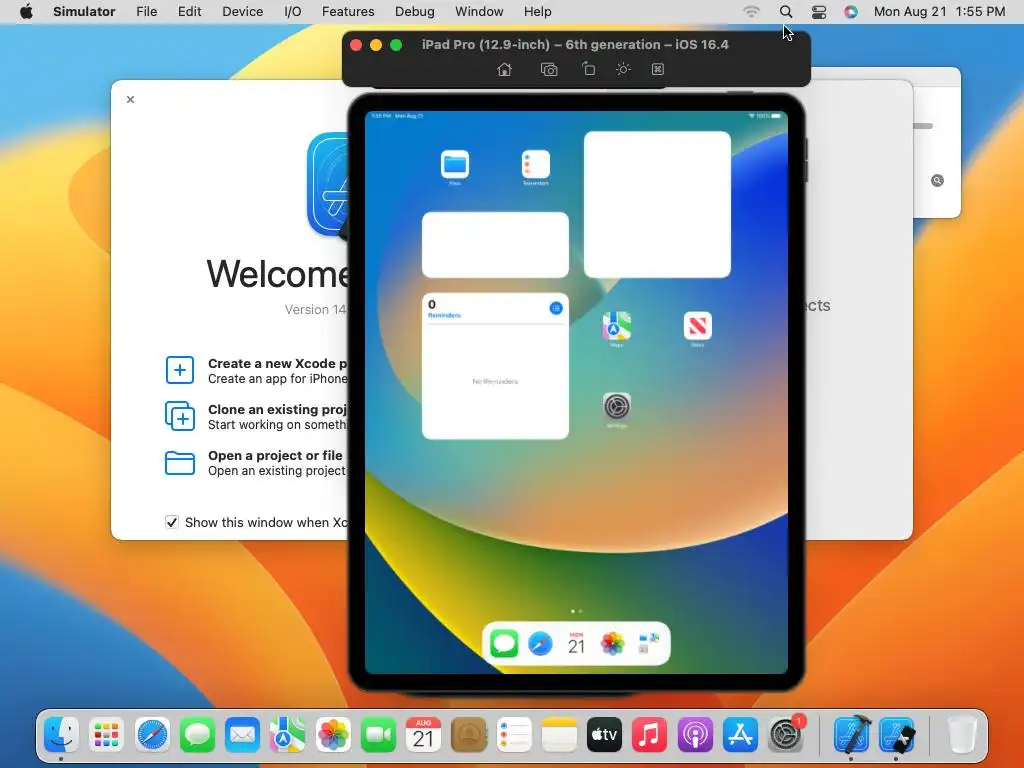Open Control Center in menu bar
1024x768 pixels.
coord(818,11)
